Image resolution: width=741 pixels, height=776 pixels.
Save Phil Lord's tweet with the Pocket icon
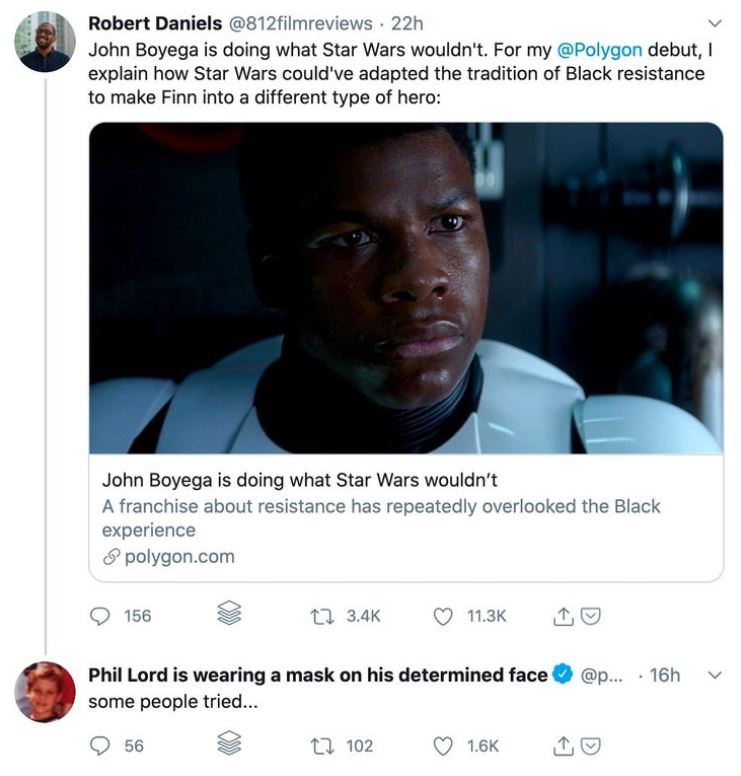[590, 746]
